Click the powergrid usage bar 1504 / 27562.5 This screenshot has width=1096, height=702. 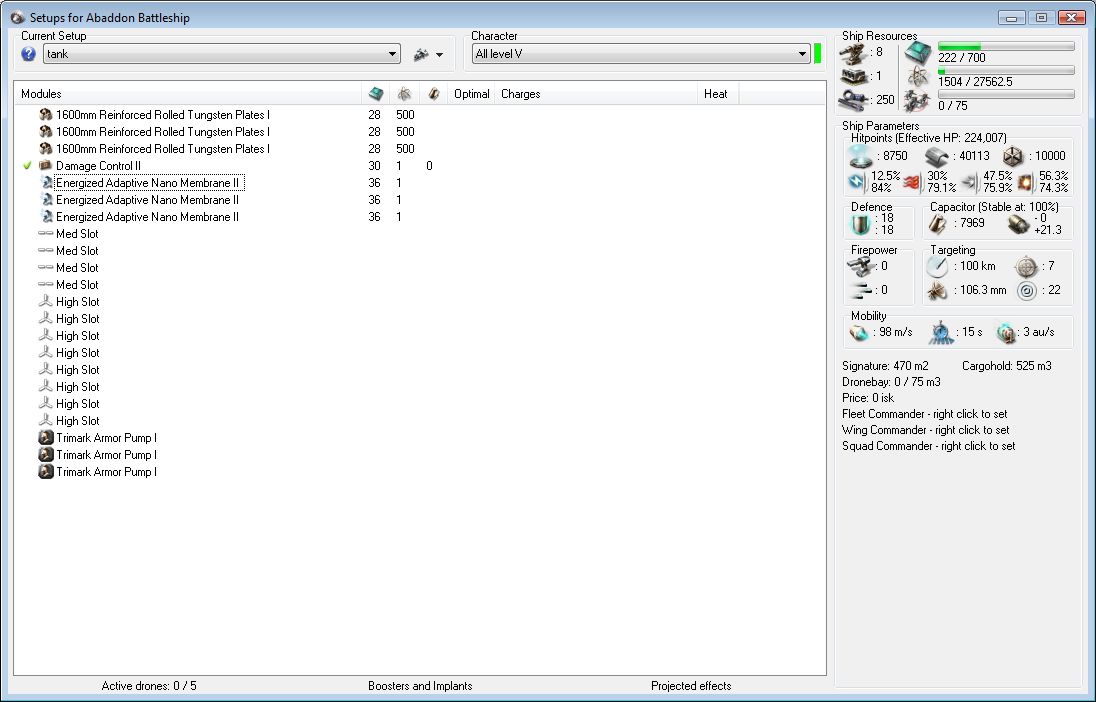click(1006, 71)
